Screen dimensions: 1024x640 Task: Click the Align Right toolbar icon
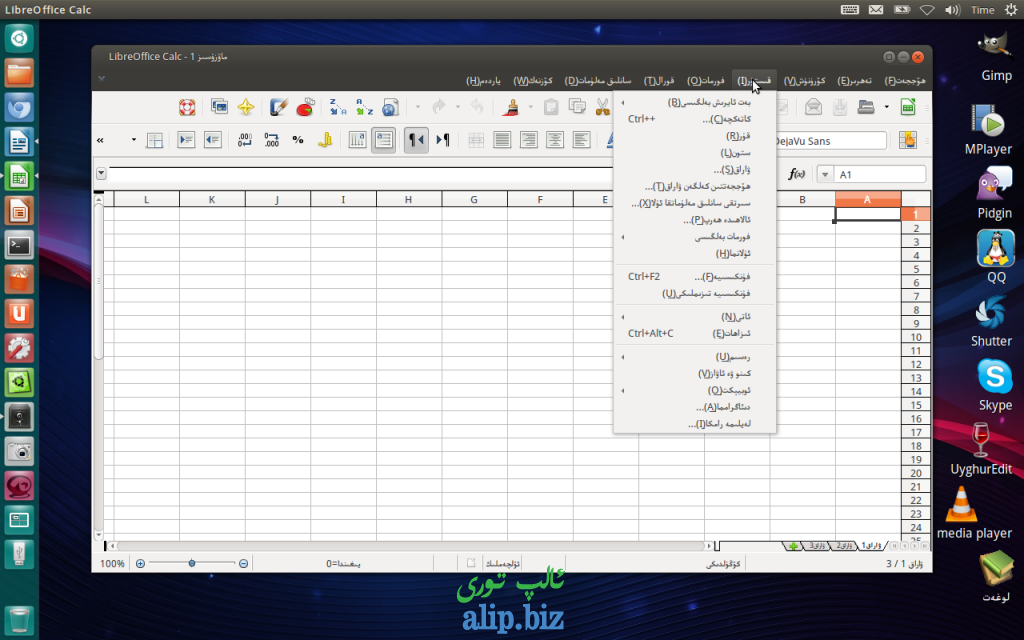[528, 140]
